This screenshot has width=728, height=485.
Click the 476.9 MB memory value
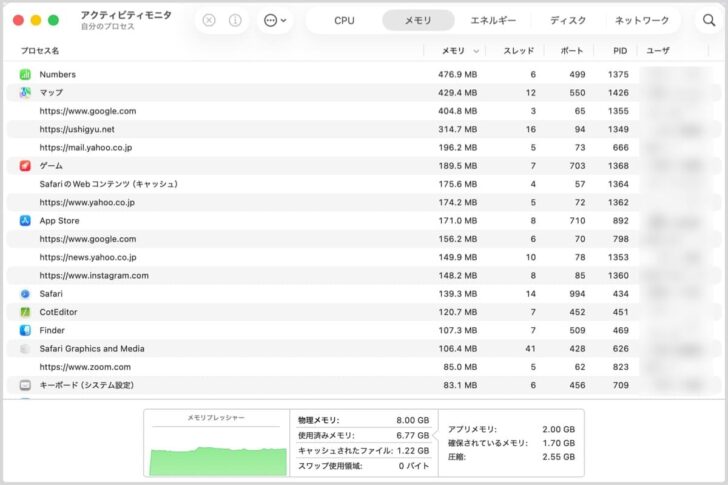tap(458, 74)
